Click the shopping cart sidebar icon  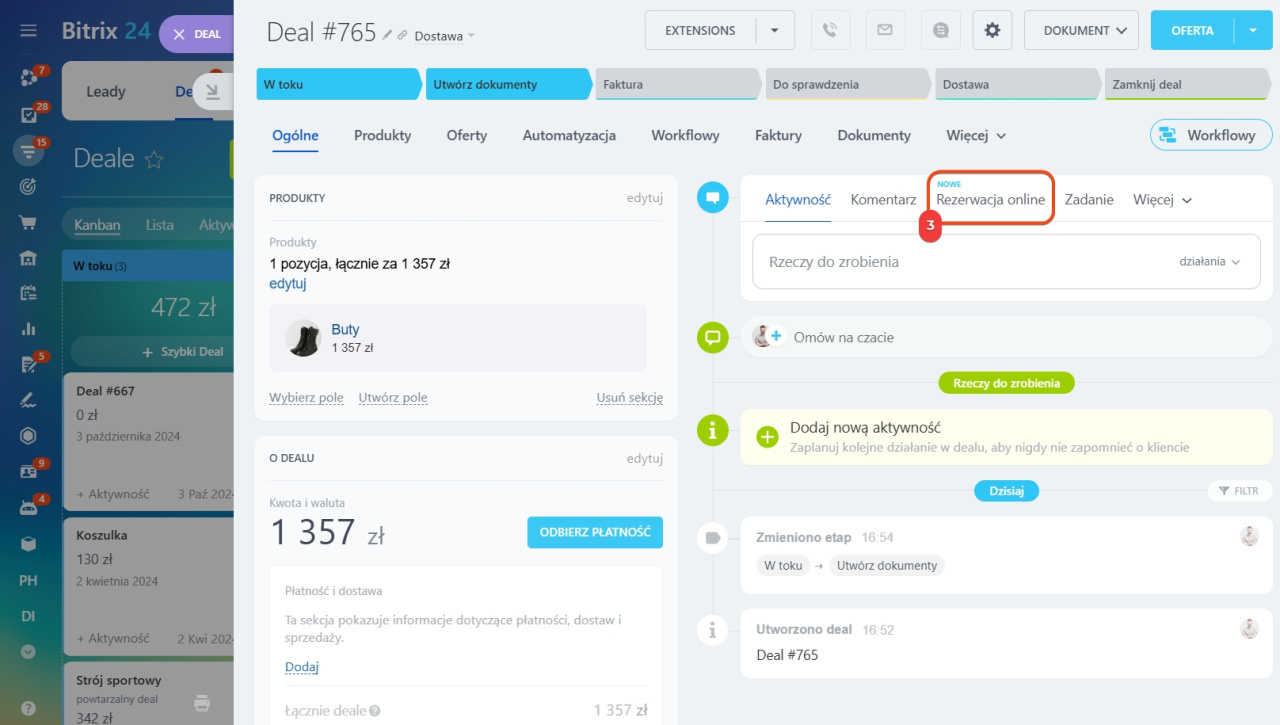pyautogui.click(x=28, y=222)
